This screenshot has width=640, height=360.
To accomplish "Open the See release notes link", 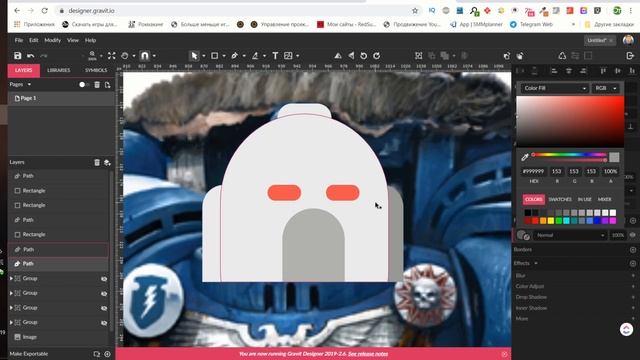I will click(x=368, y=354).
